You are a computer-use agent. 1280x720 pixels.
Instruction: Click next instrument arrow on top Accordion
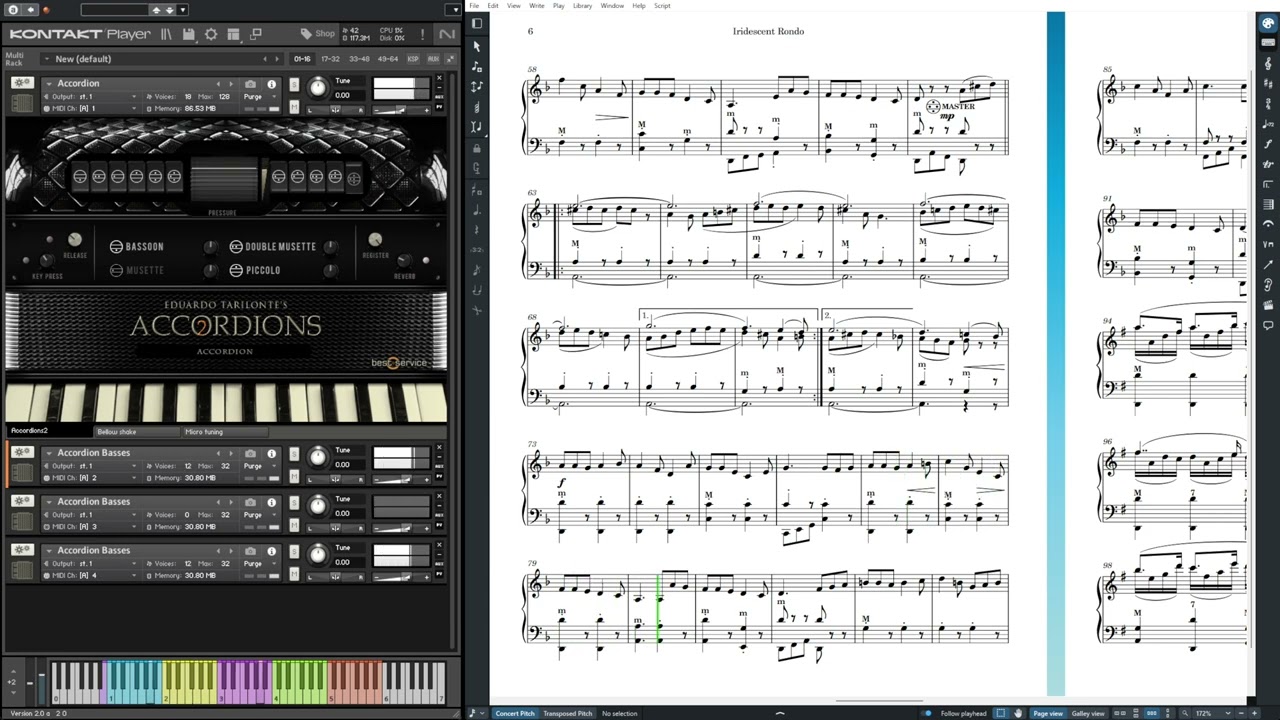233,84
